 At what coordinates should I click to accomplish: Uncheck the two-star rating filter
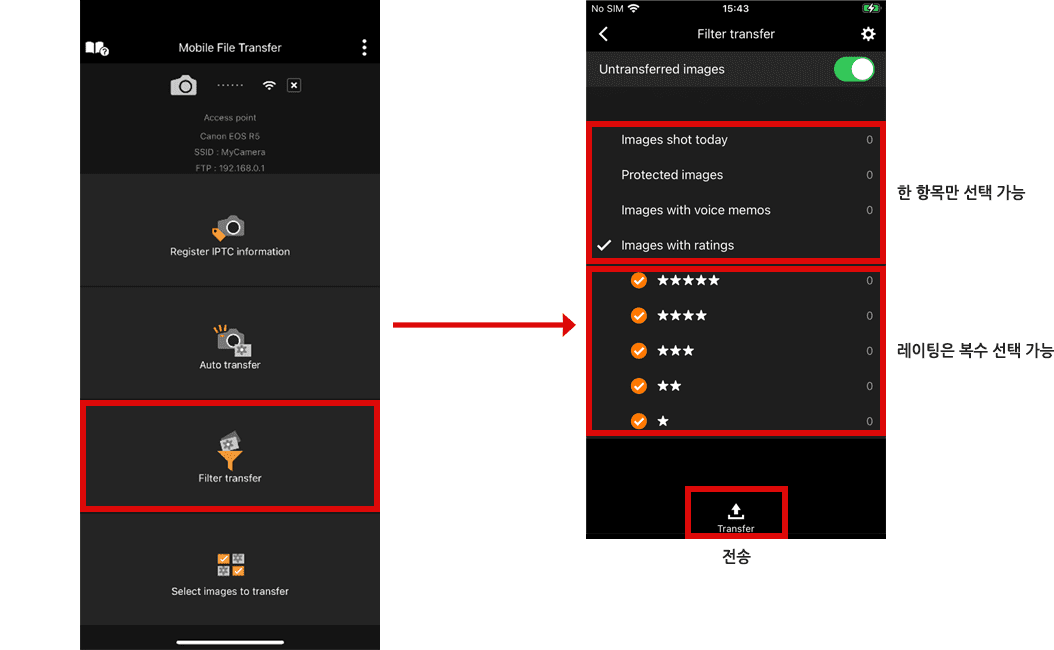pyautogui.click(x=639, y=386)
